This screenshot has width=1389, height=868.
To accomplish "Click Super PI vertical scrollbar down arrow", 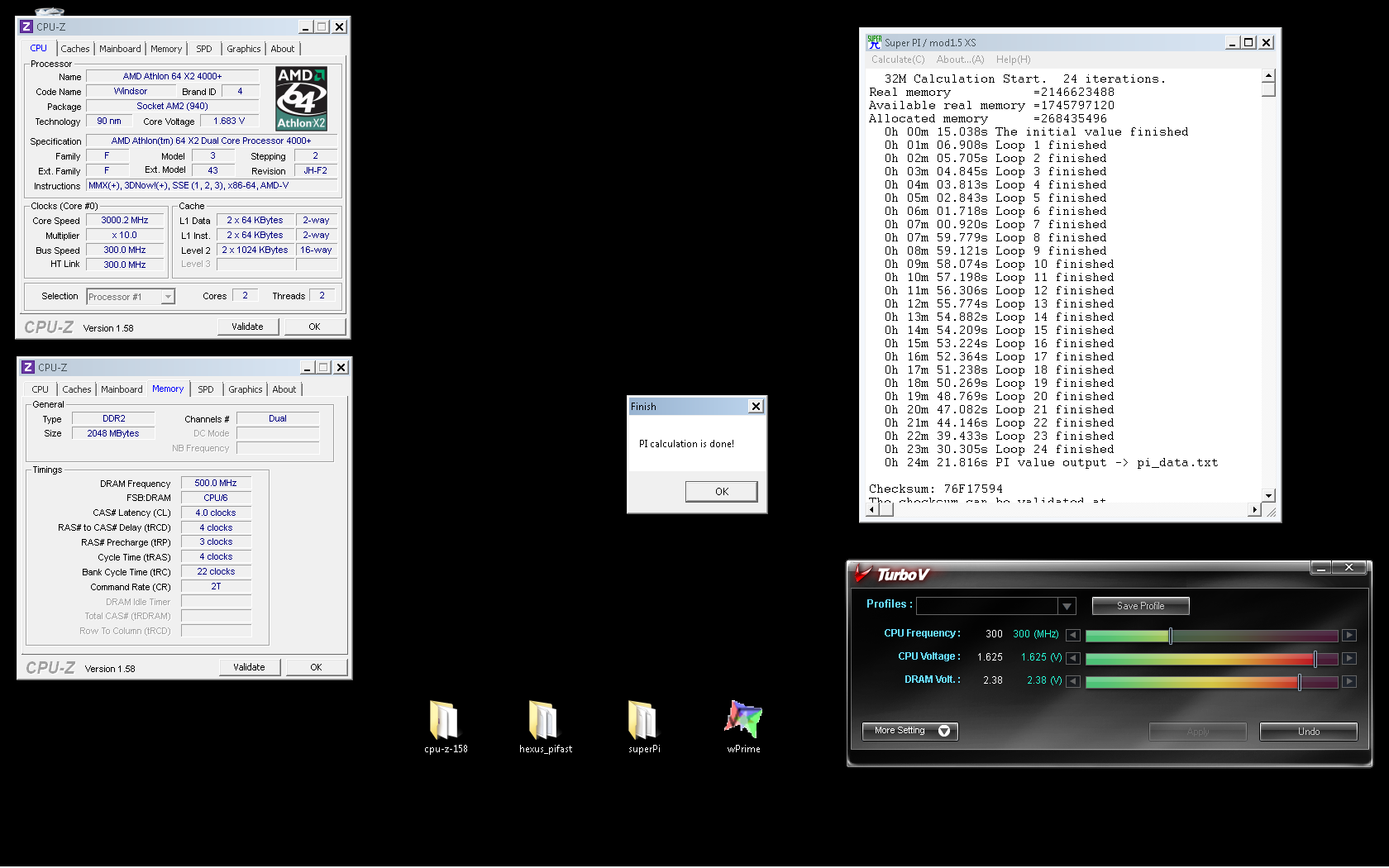I will tap(1269, 495).
